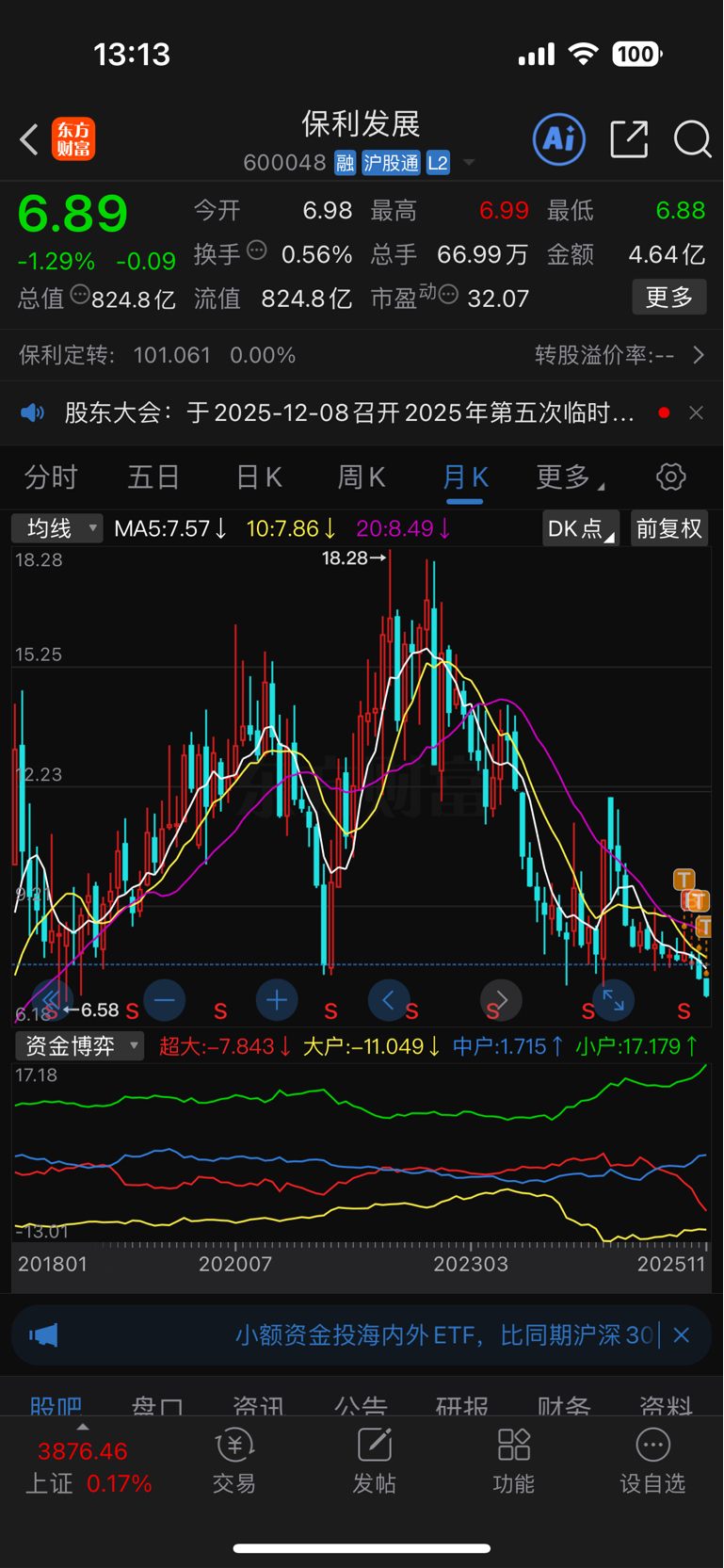This screenshot has width=724, height=1568.
Task: Tap the MA 20:8.49 magenta label
Action: click(403, 528)
